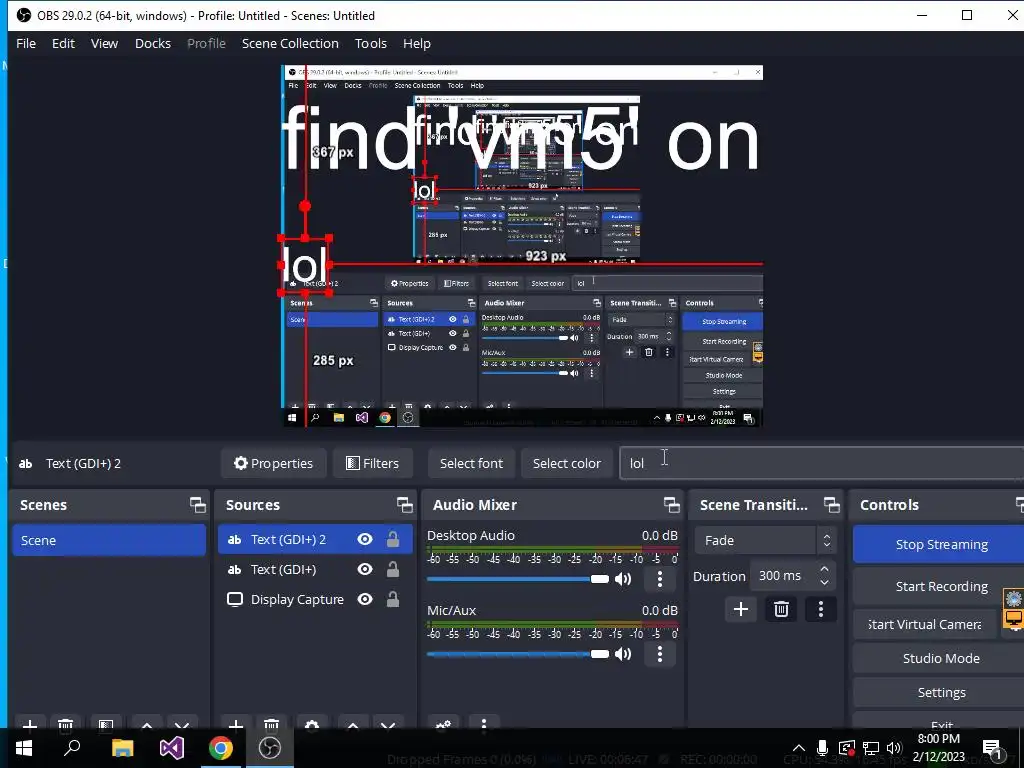This screenshot has height=768, width=1024.
Task: Lock the Text (GDI+) source
Action: (392, 569)
